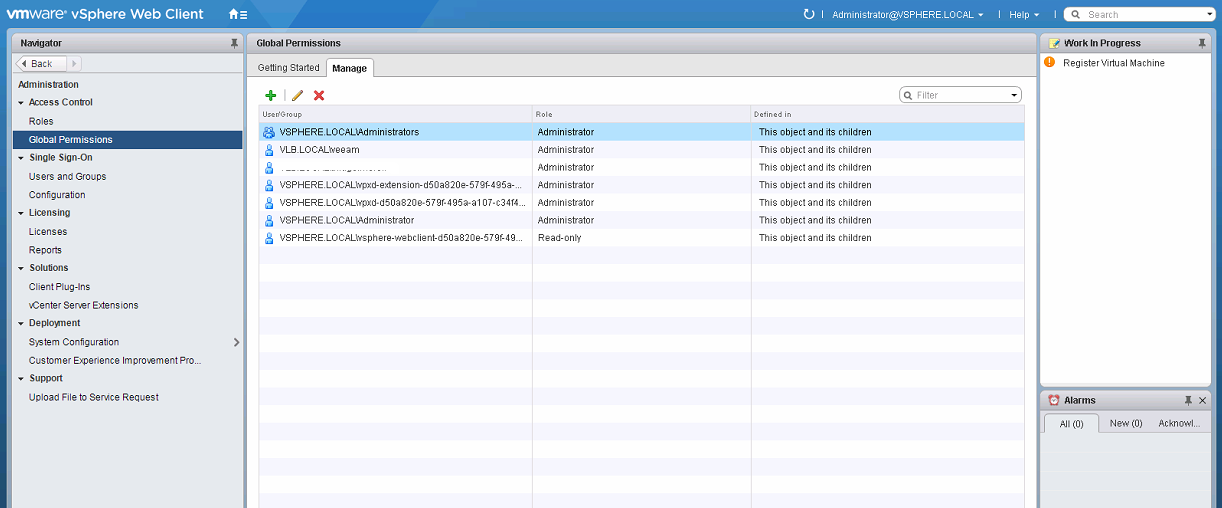
Task: Click the Read-only role cell
Action: pyautogui.click(x=641, y=238)
